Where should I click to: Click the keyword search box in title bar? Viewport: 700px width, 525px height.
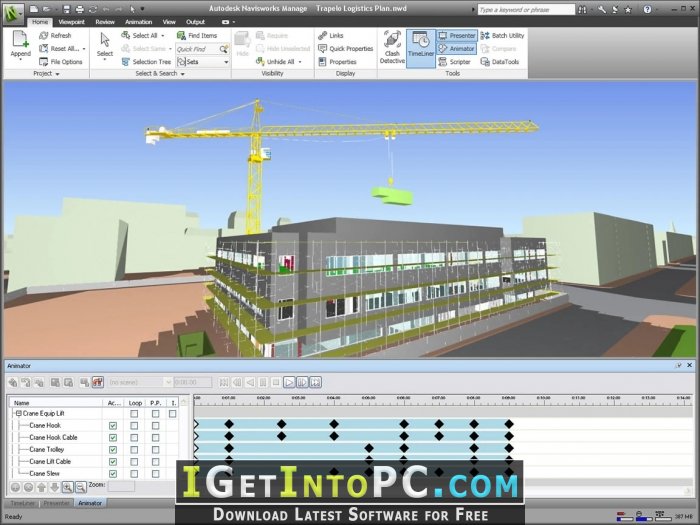pyautogui.click(x=526, y=9)
